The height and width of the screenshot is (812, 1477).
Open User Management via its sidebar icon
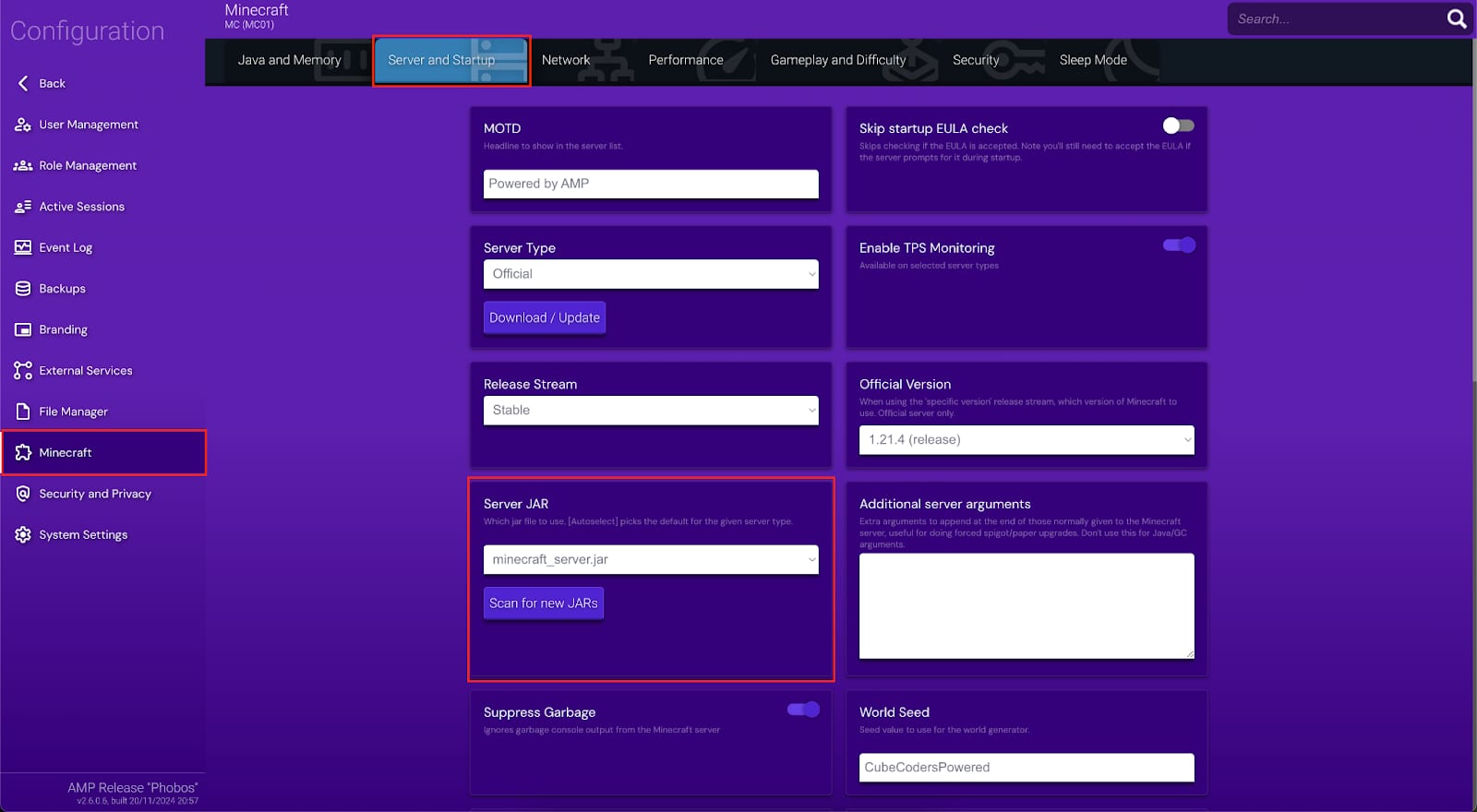click(23, 125)
